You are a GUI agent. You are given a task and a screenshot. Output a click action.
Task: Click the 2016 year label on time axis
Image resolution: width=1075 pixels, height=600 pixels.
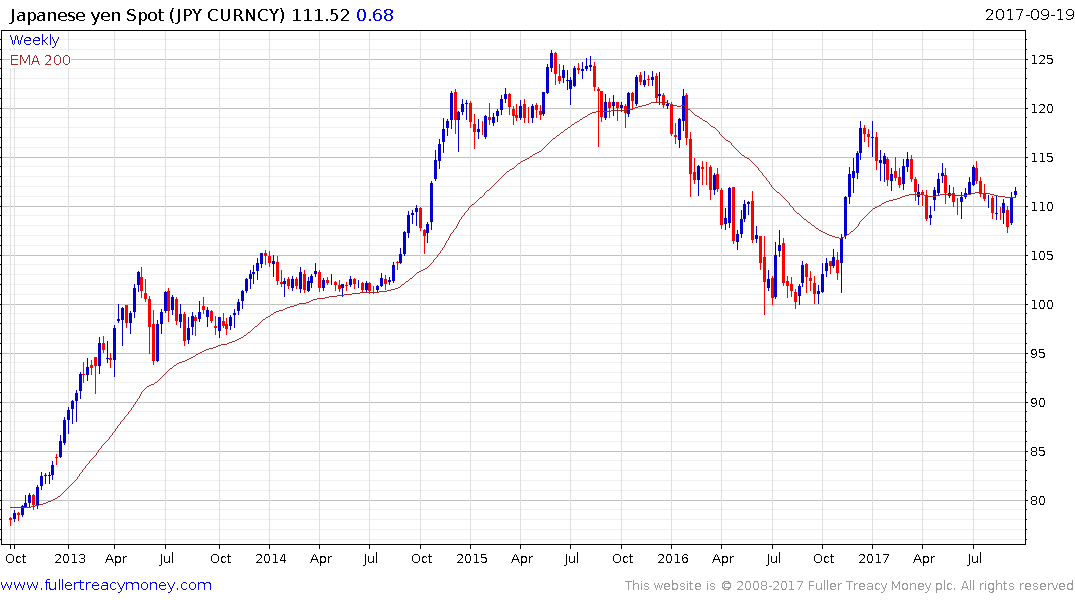tap(673, 559)
